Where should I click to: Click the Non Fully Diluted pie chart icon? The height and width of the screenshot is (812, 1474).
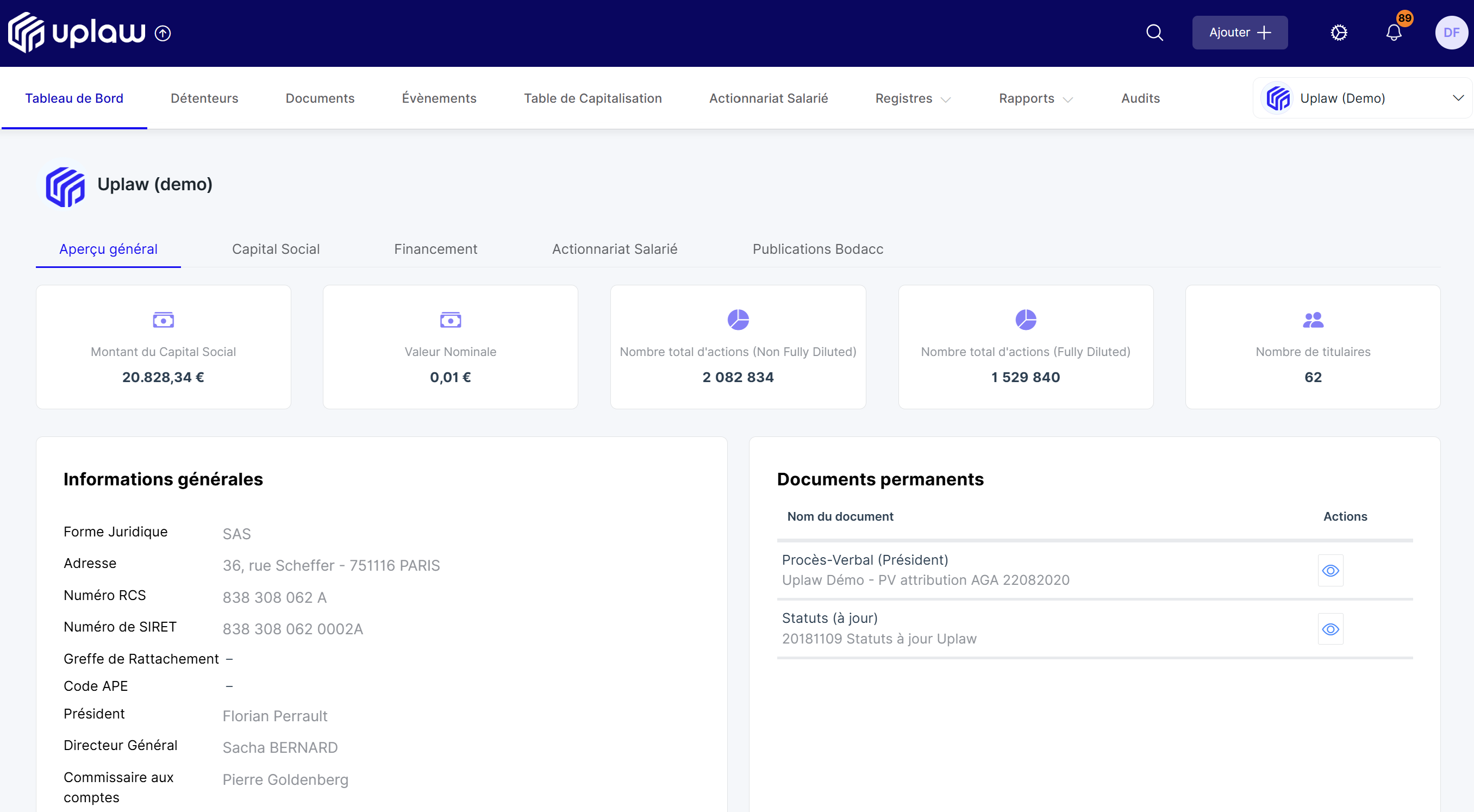[738, 319]
